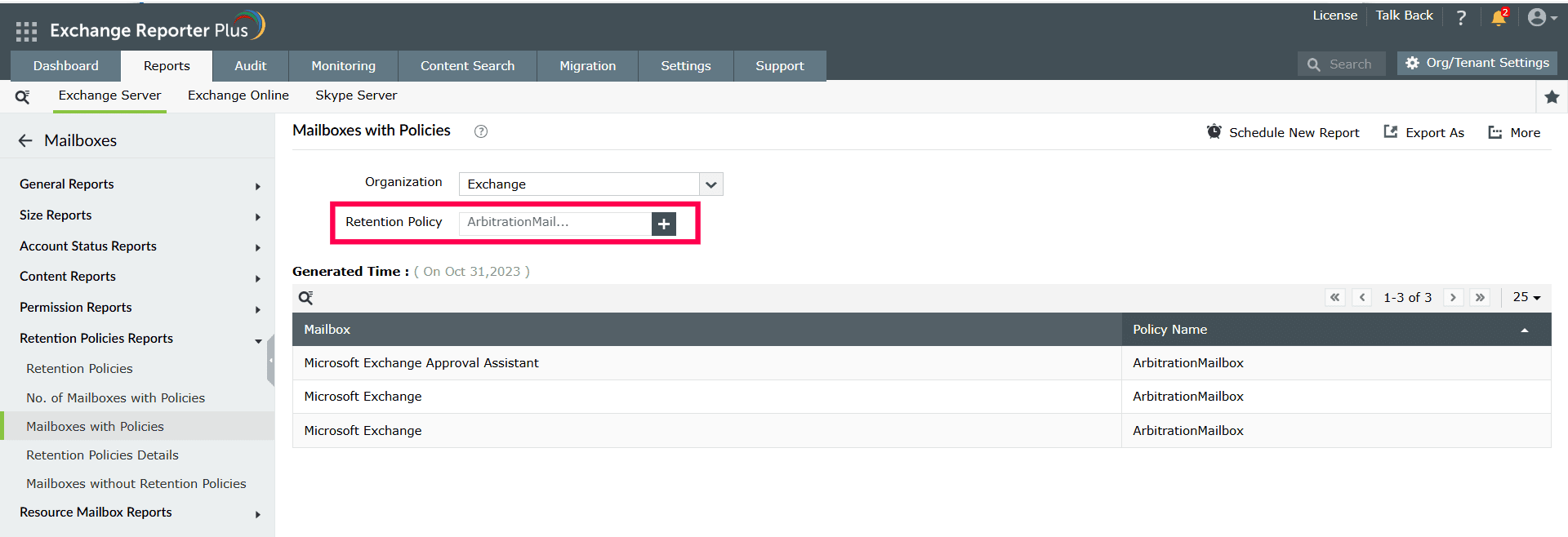This screenshot has height=537, width=1568.
Task: Open the apps grid launcher icon
Action: coord(26,32)
